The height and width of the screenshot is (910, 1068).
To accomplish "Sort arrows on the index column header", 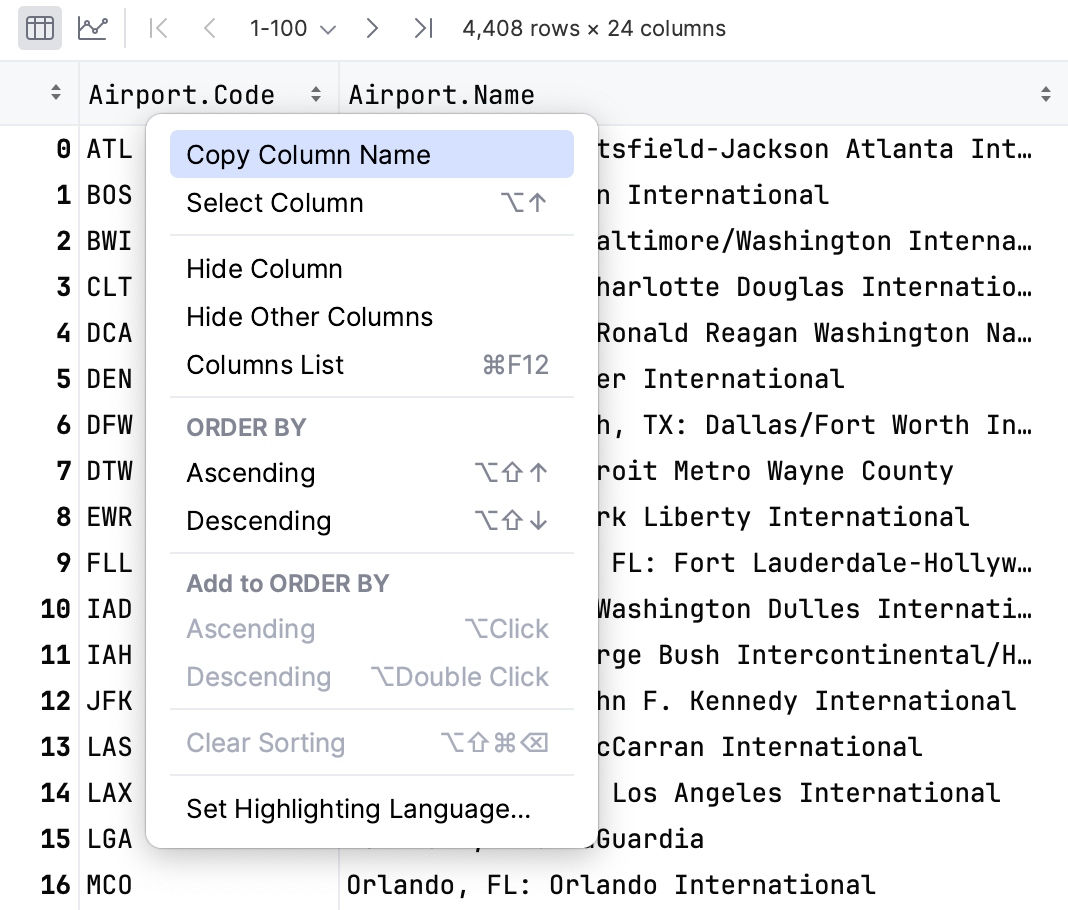I will [x=56, y=93].
